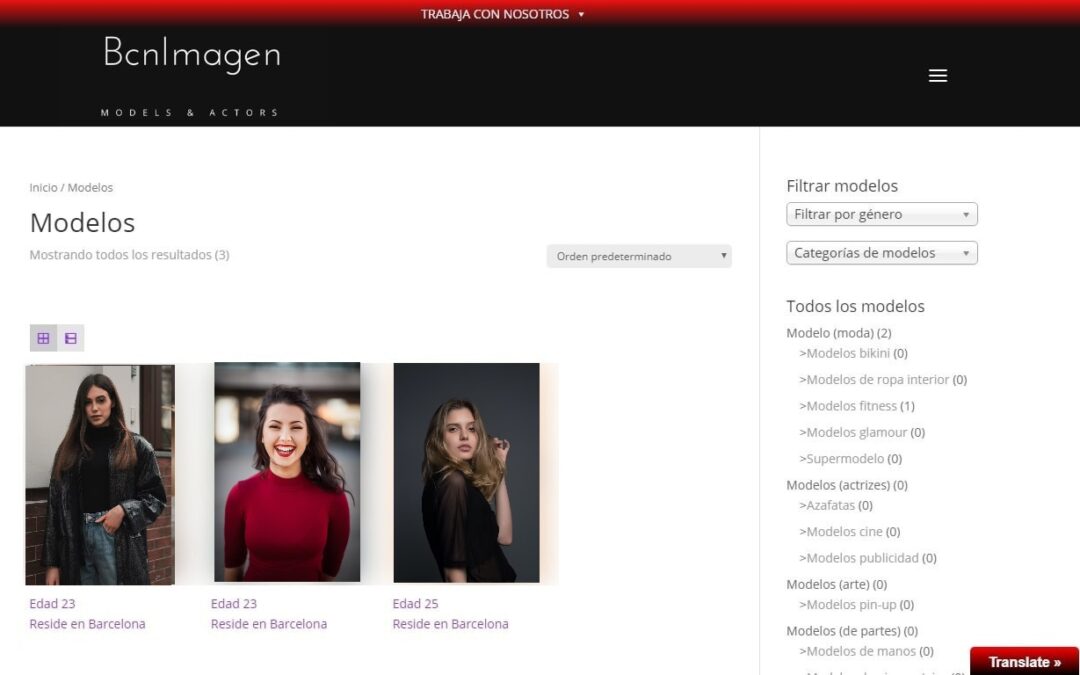Open the Filtrar por género dropdown
This screenshot has height=675, width=1080.
[x=881, y=214]
